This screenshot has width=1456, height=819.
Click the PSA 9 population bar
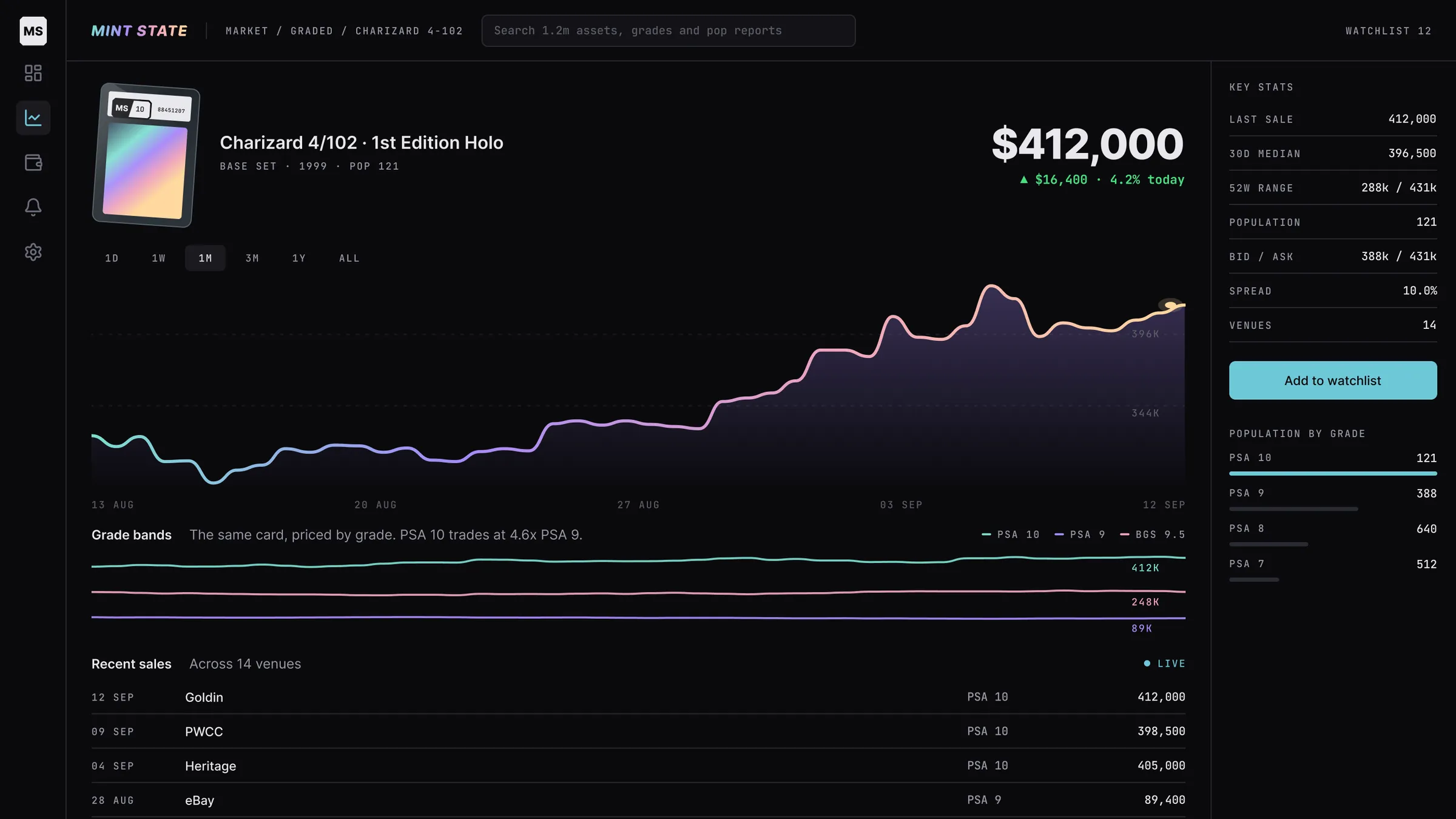pos(1293,509)
